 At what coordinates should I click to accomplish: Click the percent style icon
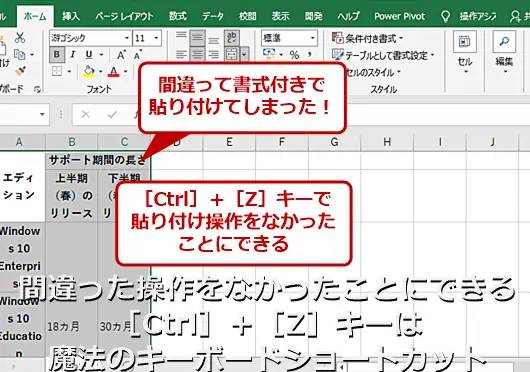click(x=294, y=55)
